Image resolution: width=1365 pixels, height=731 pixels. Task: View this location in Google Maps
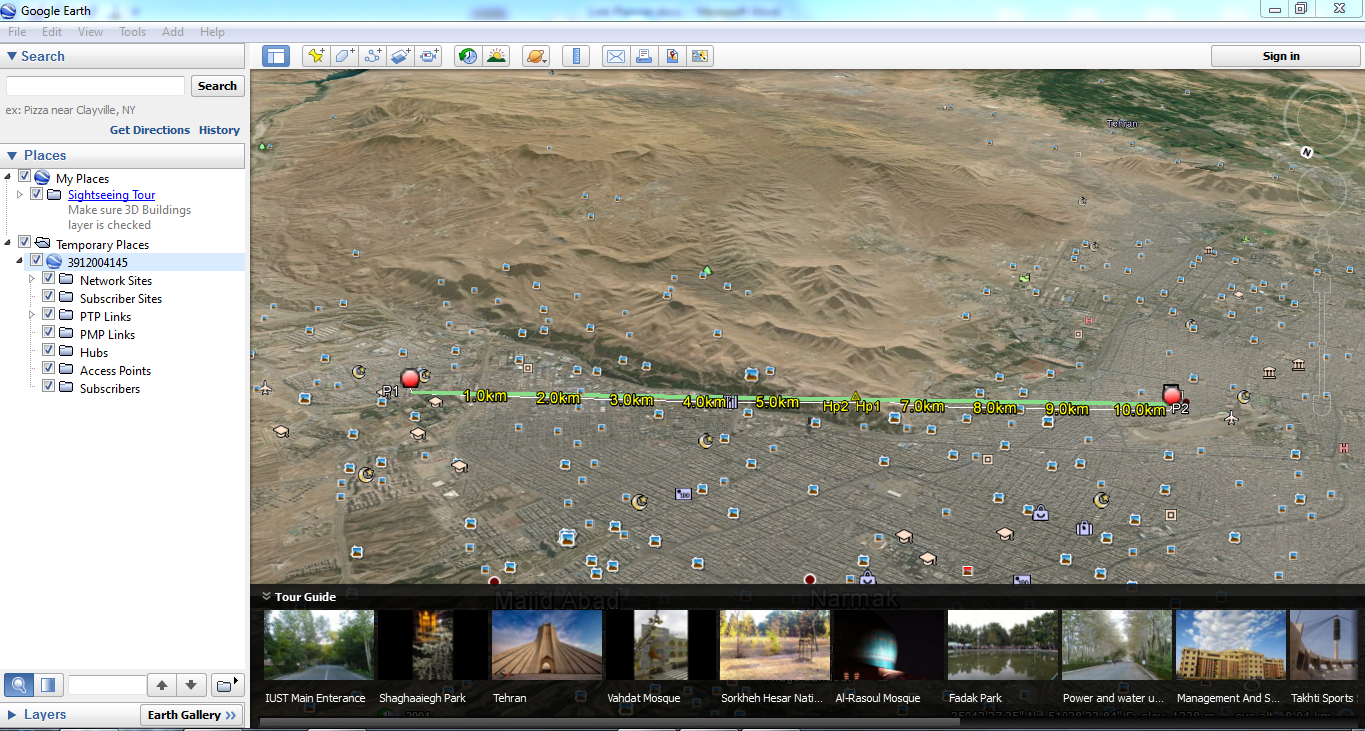pos(672,56)
